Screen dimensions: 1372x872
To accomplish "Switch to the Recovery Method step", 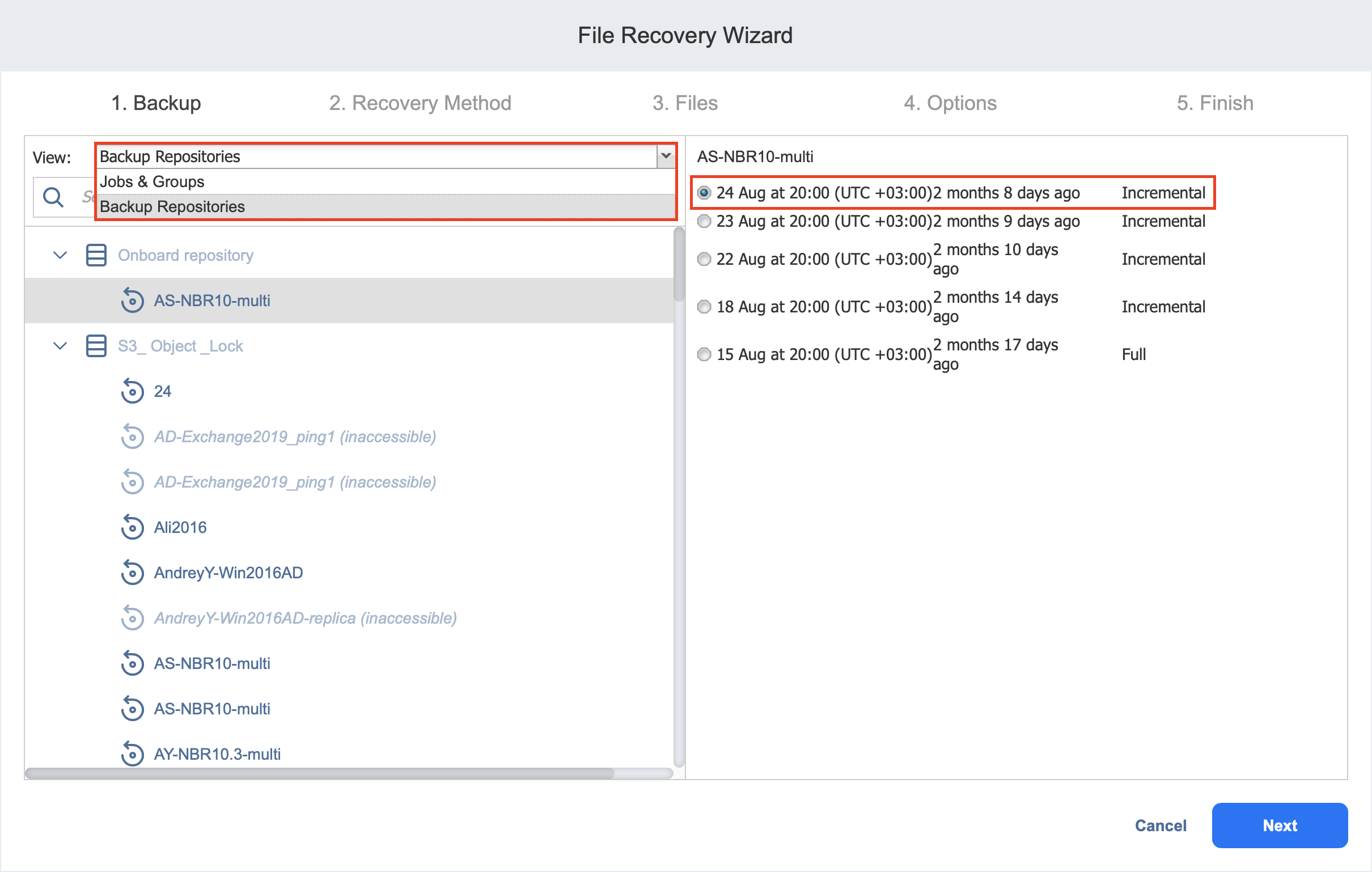I will (420, 103).
